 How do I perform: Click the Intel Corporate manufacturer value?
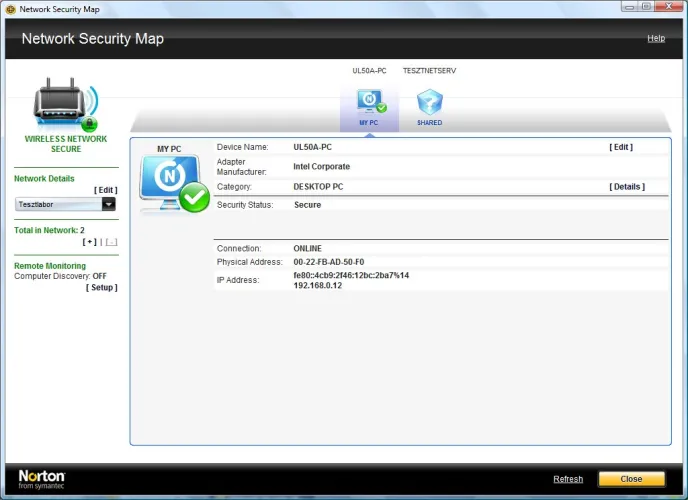tap(322, 167)
